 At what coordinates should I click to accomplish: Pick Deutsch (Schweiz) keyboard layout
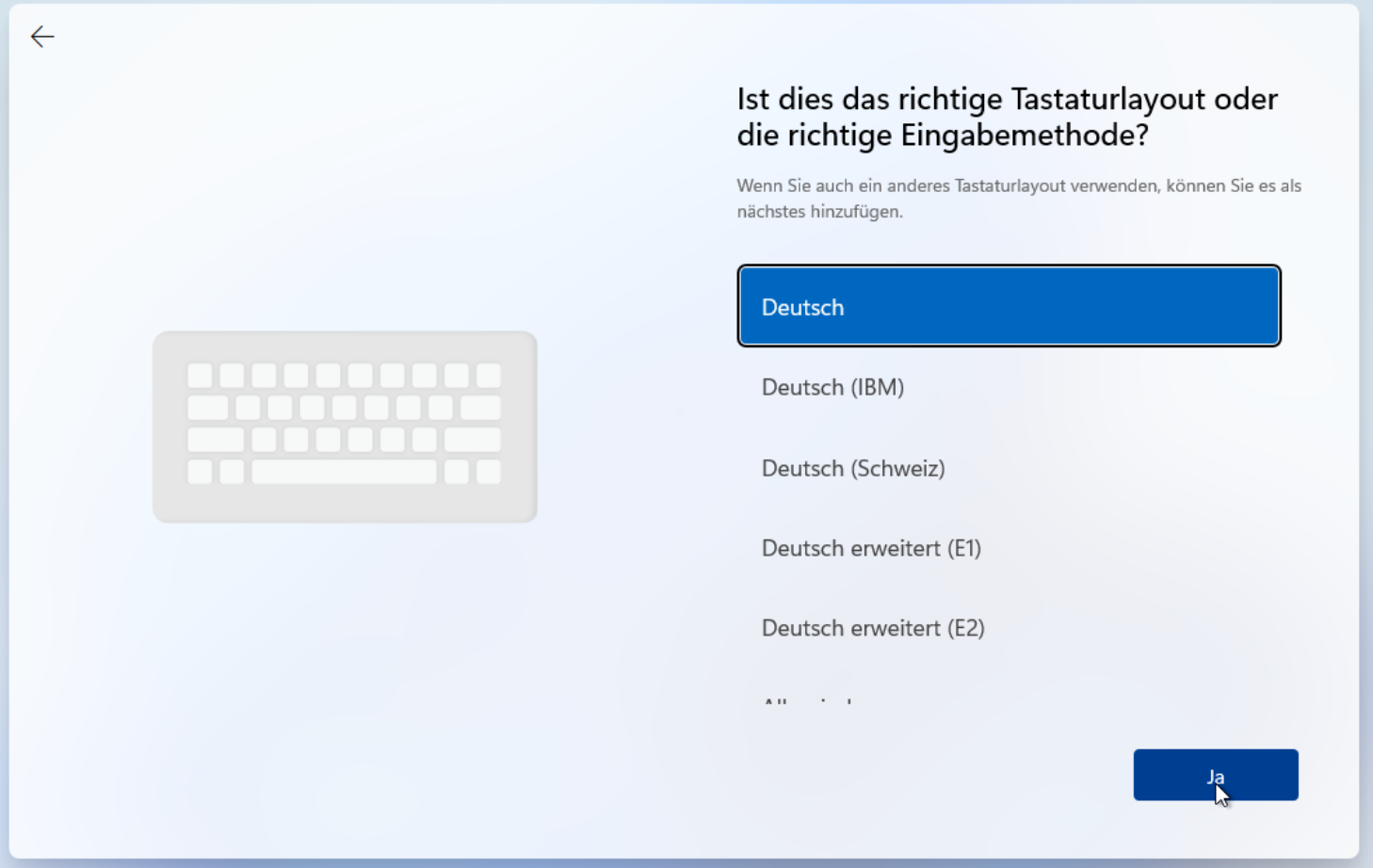click(x=1009, y=468)
